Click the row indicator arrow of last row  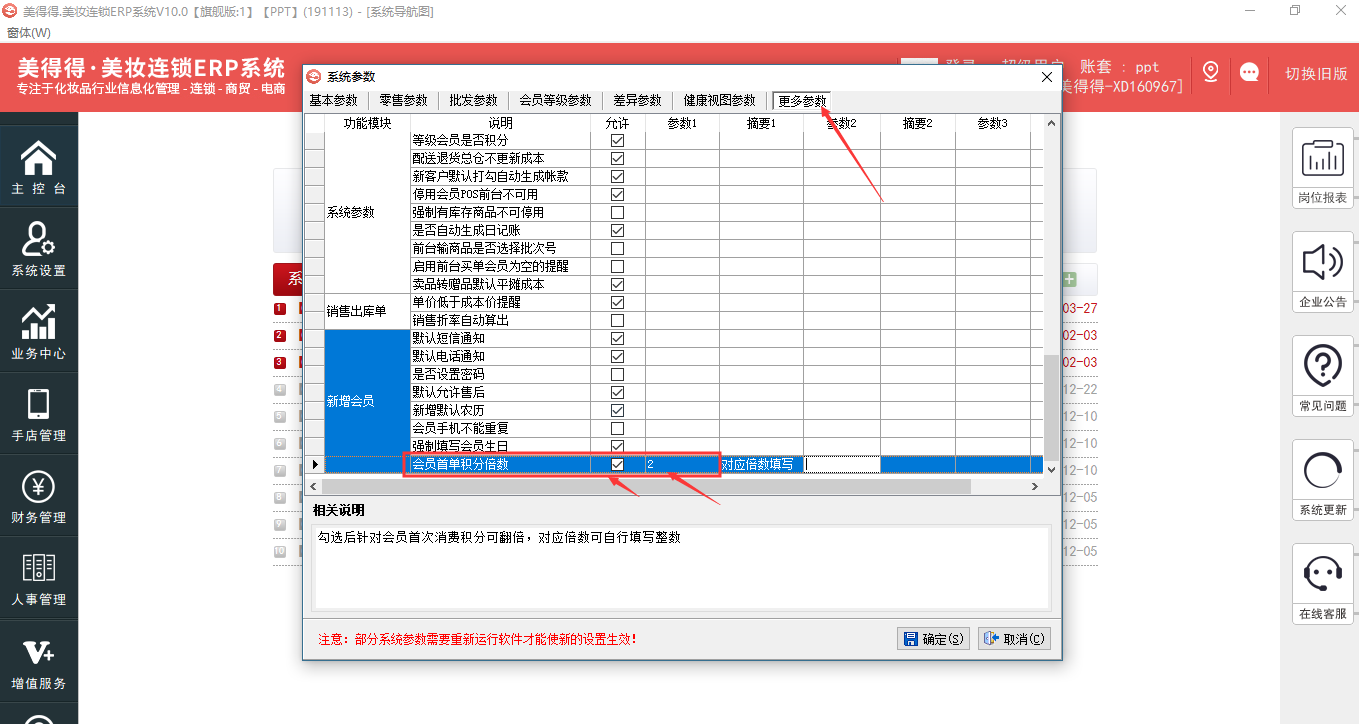point(315,465)
